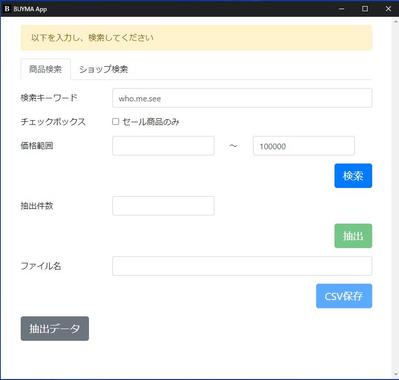Viewport: 399px width, 380px height.
Task: Open the 抽出データ button
Action: point(55,328)
